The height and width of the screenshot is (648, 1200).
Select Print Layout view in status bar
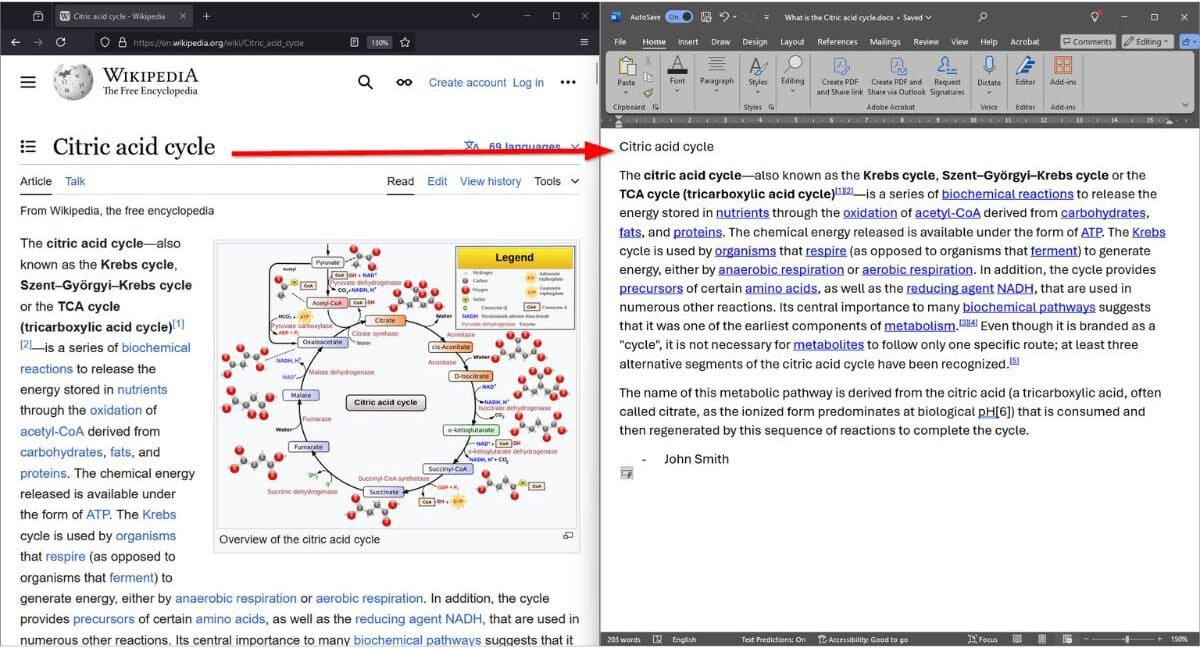click(1041, 639)
